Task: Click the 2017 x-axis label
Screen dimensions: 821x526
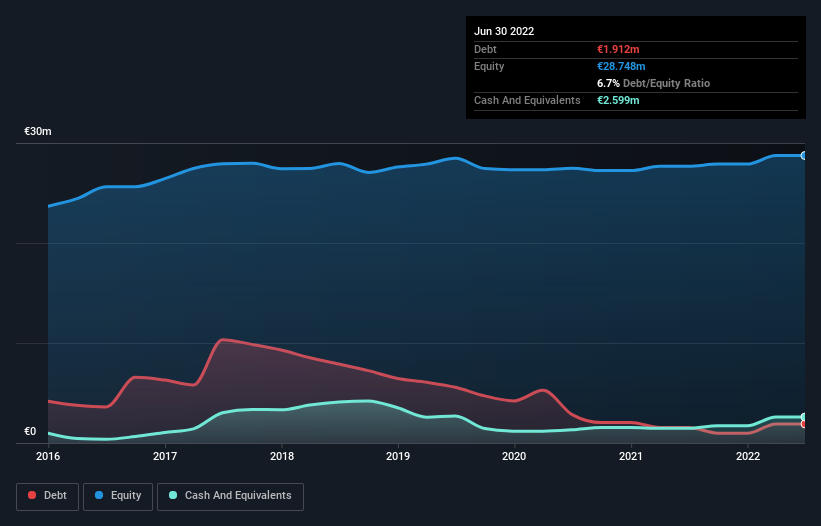Action: pos(165,456)
